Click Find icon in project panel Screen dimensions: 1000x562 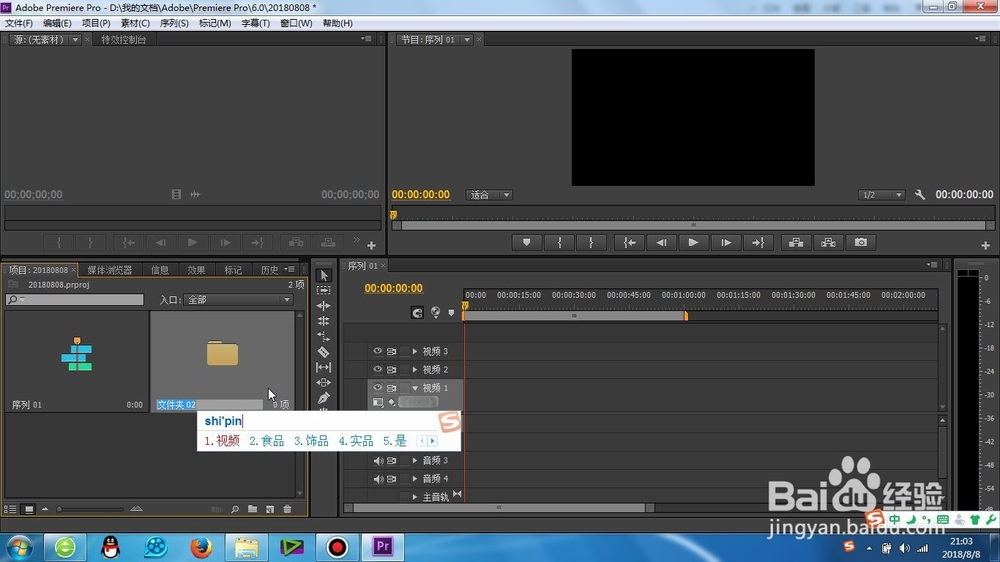[235, 509]
